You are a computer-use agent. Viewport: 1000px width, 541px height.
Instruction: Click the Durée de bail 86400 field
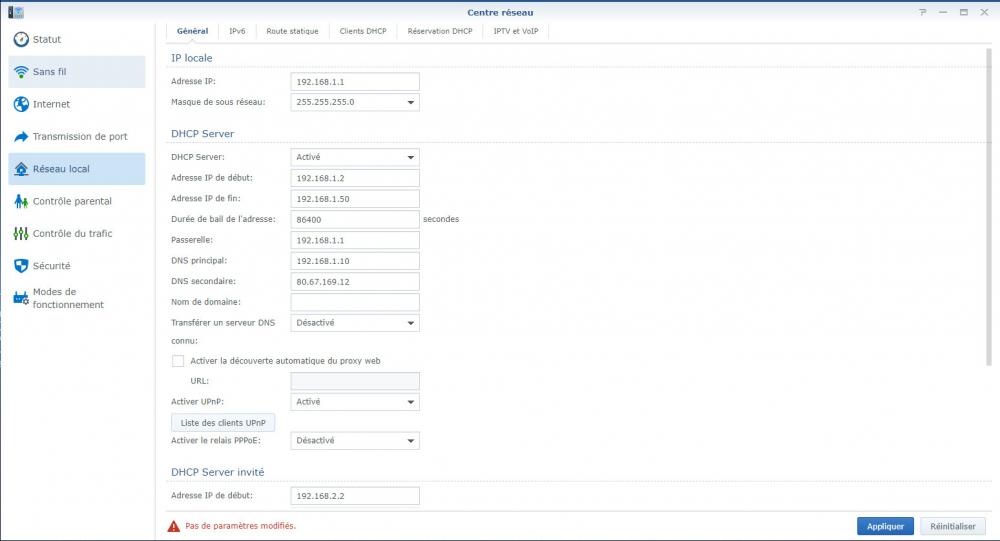(x=355, y=219)
